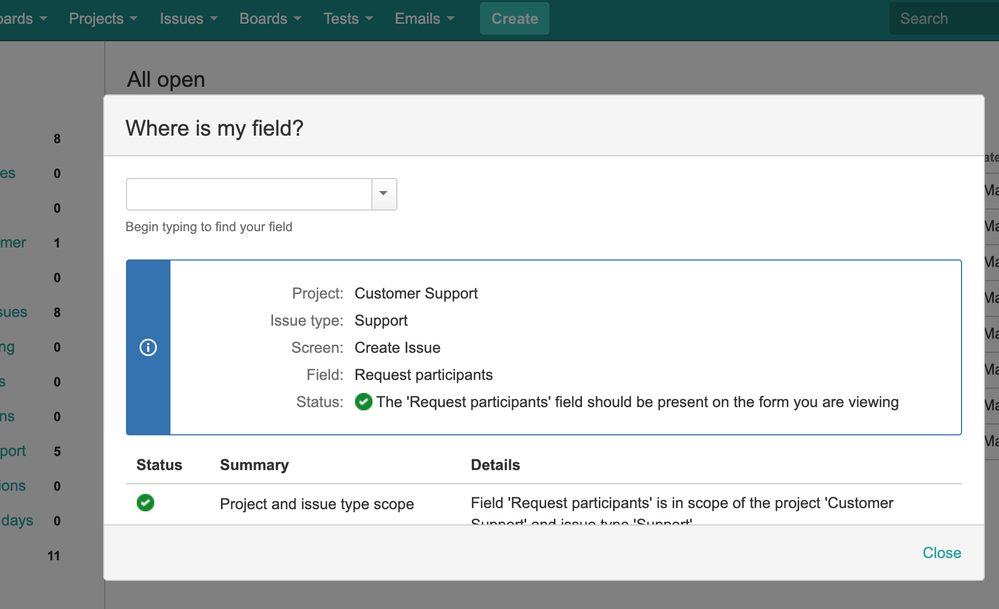This screenshot has height=609, width=999.
Task: Click the info icon in blue panel
Action: pyautogui.click(x=148, y=348)
